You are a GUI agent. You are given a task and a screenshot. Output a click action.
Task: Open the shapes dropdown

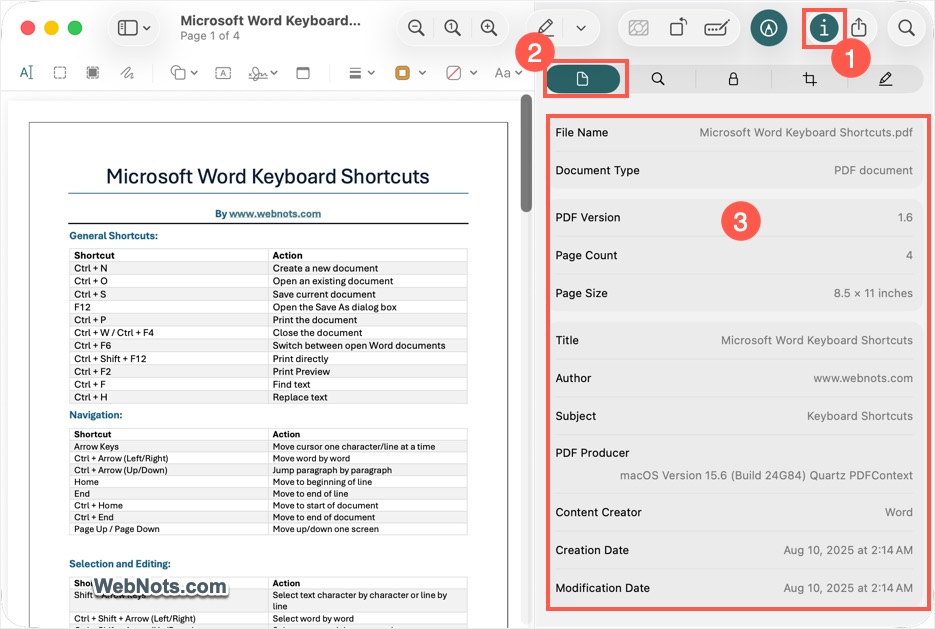(184, 73)
